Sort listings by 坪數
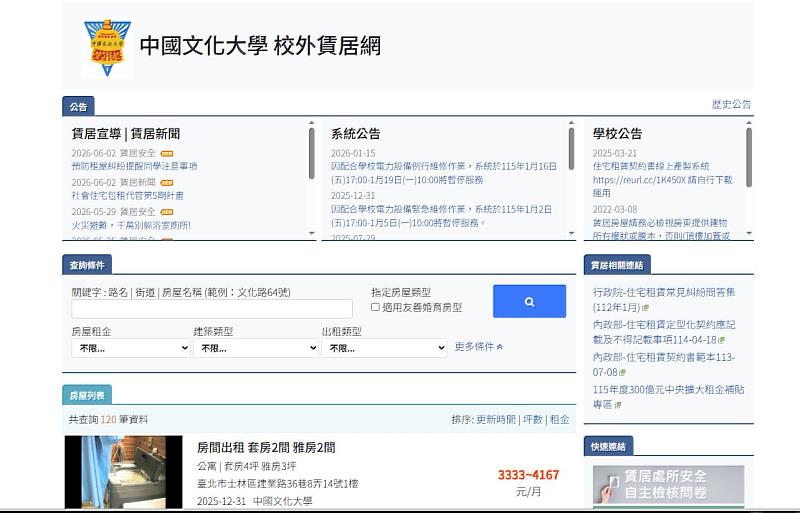The height and width of the screenshot is (513, 800). pos(533,420)
